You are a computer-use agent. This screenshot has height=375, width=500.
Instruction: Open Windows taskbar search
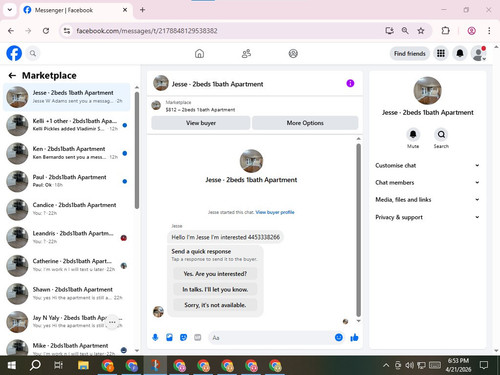click(35, 365)
